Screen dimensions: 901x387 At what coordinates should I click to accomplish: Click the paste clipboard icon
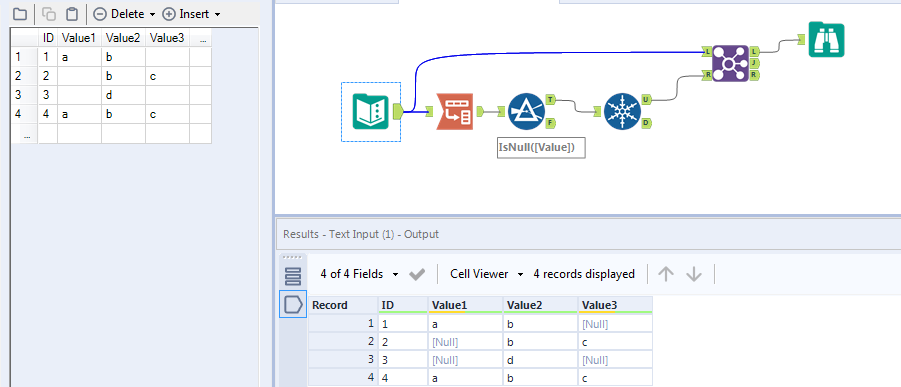pos(71,13)
